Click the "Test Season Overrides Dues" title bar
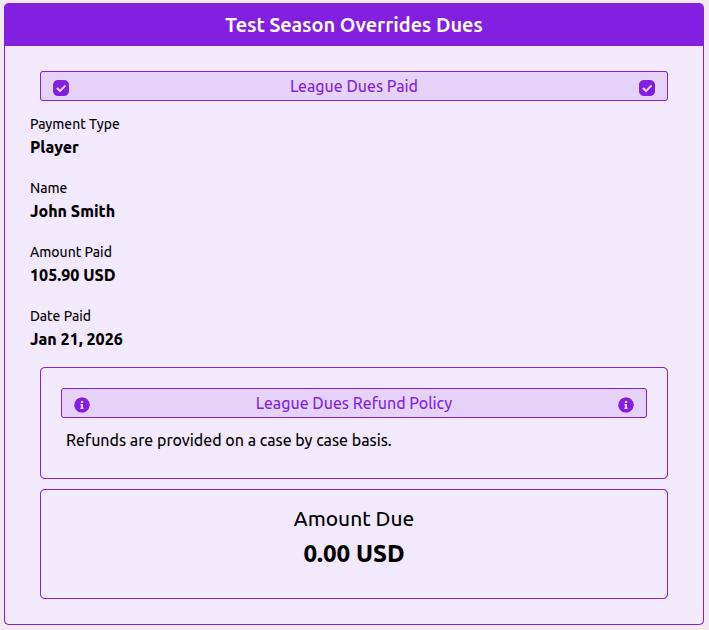Image resolution: width=709 pixels, height=630 pixels. tap(354, 25)
